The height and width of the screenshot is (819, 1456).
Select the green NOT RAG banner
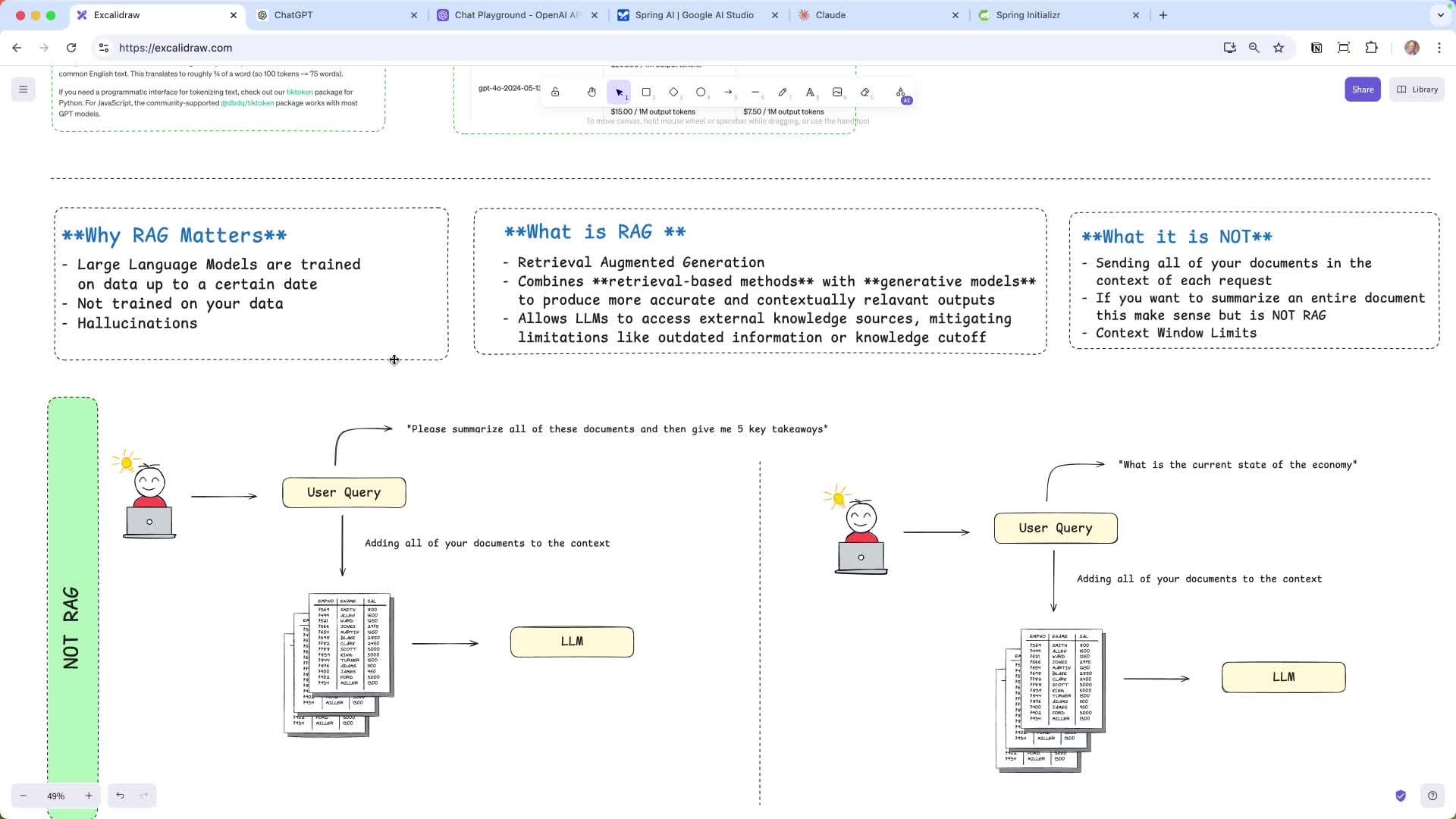(73, 607)
